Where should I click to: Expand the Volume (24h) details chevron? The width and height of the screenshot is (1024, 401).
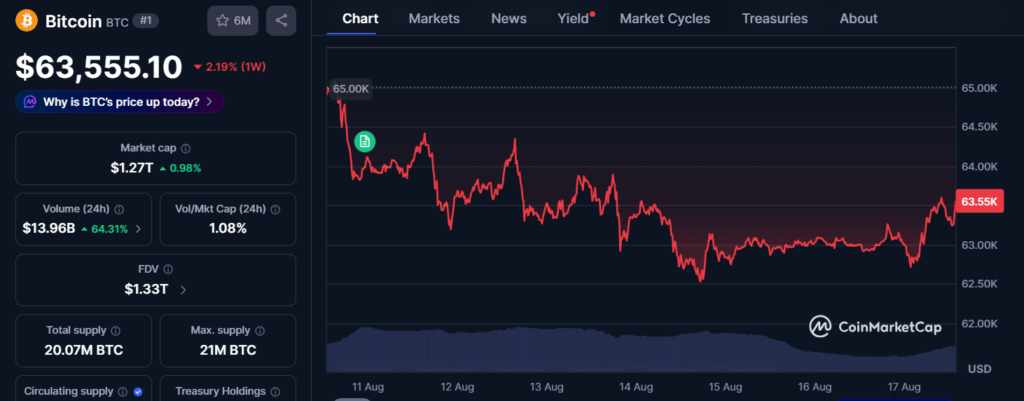point(138,229)
